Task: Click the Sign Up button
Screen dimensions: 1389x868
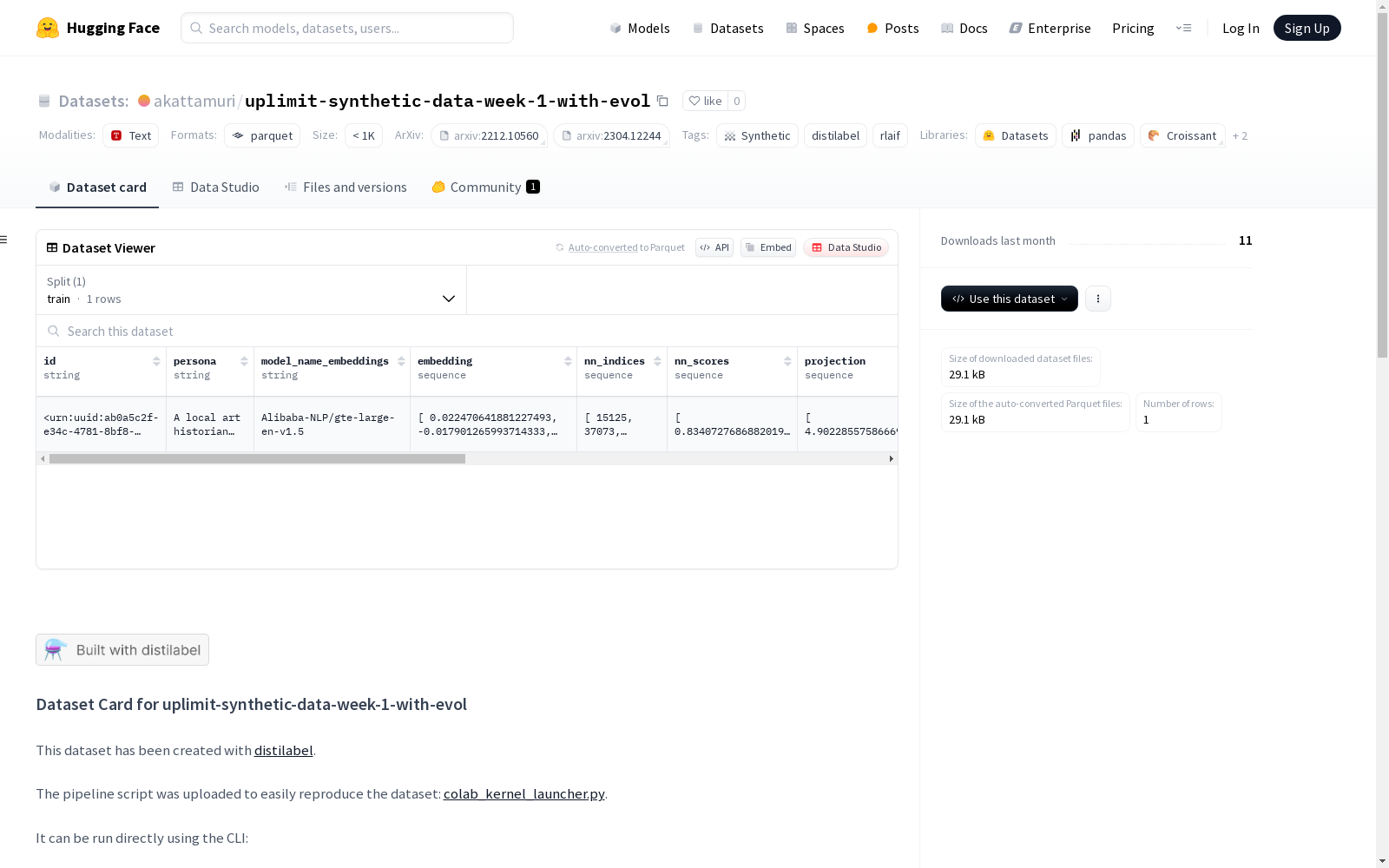Action: point(1307,28)
